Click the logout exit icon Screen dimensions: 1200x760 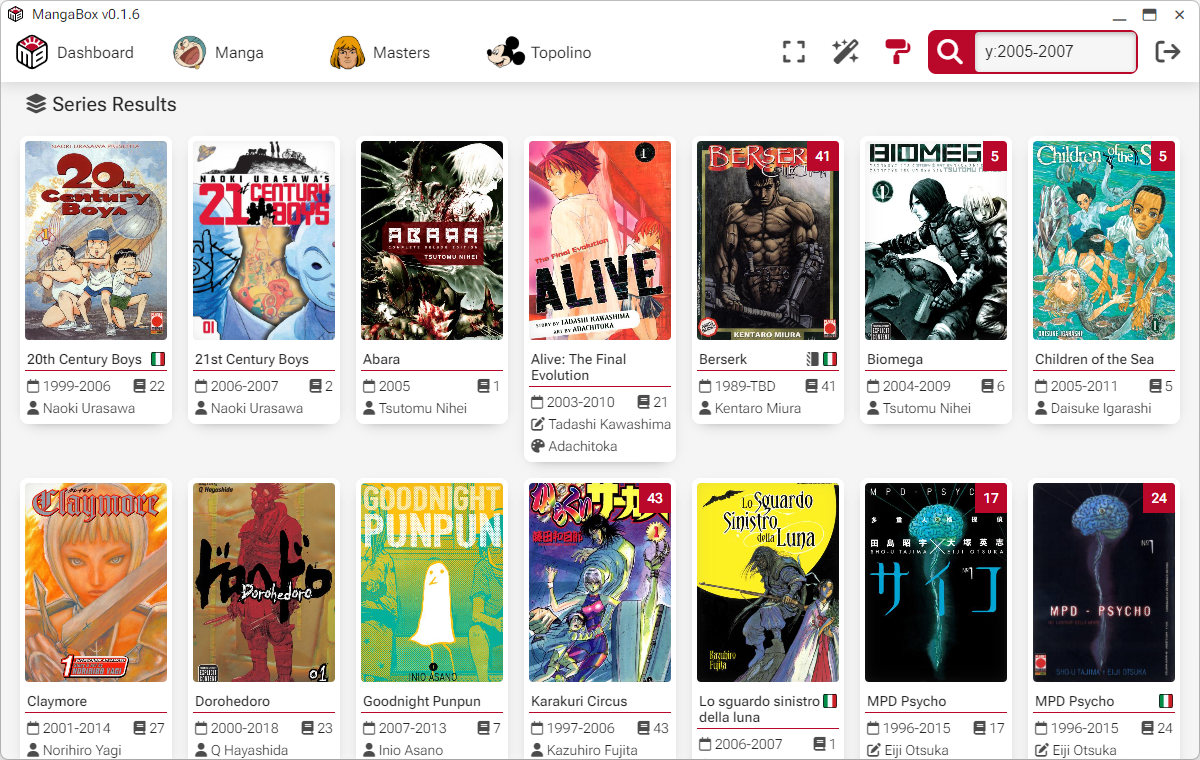pos(1168,52)
